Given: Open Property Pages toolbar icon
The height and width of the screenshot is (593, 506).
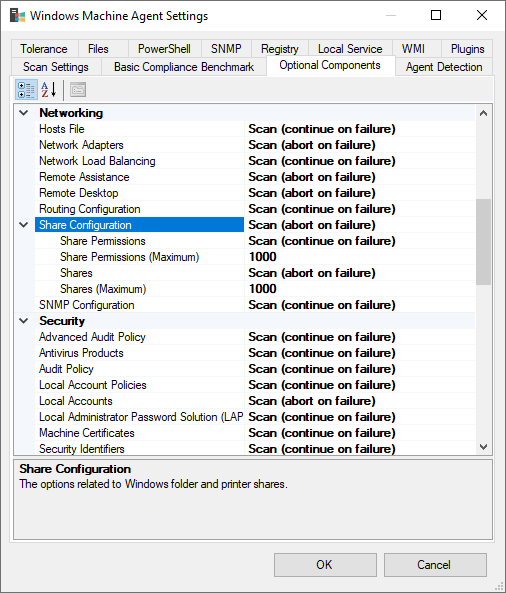Looking at the screenshot, I should pos(78,90).
